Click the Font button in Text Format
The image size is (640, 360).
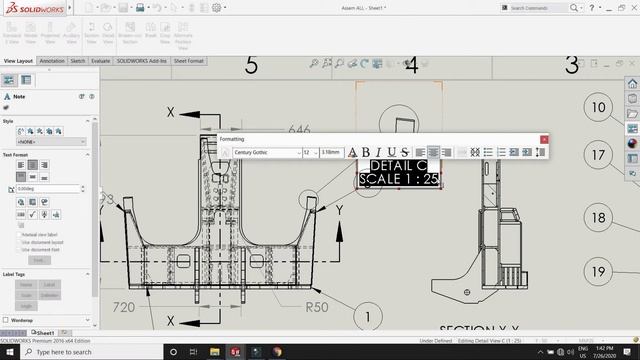tap(39, 260)
